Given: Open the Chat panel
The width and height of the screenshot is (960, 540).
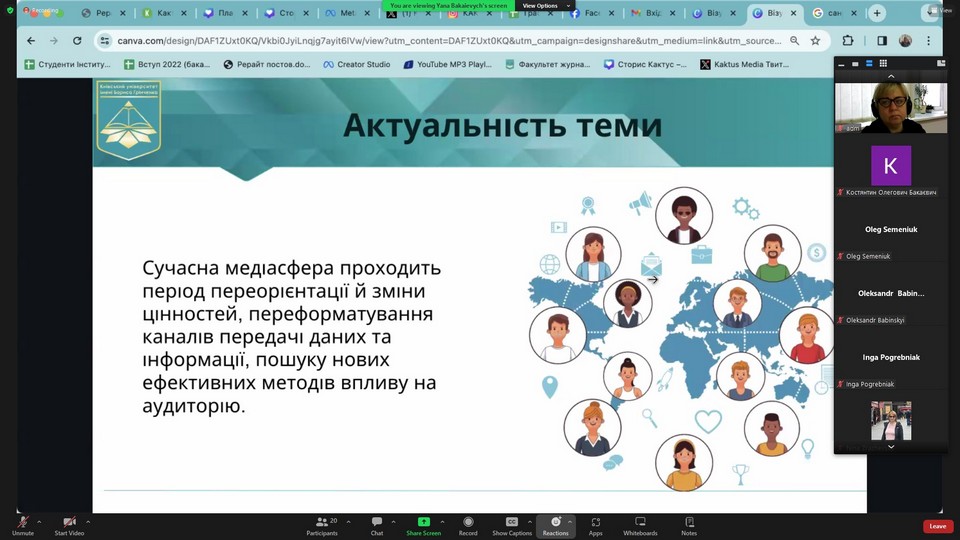Looking at the screenshot, I should point(377,524).
